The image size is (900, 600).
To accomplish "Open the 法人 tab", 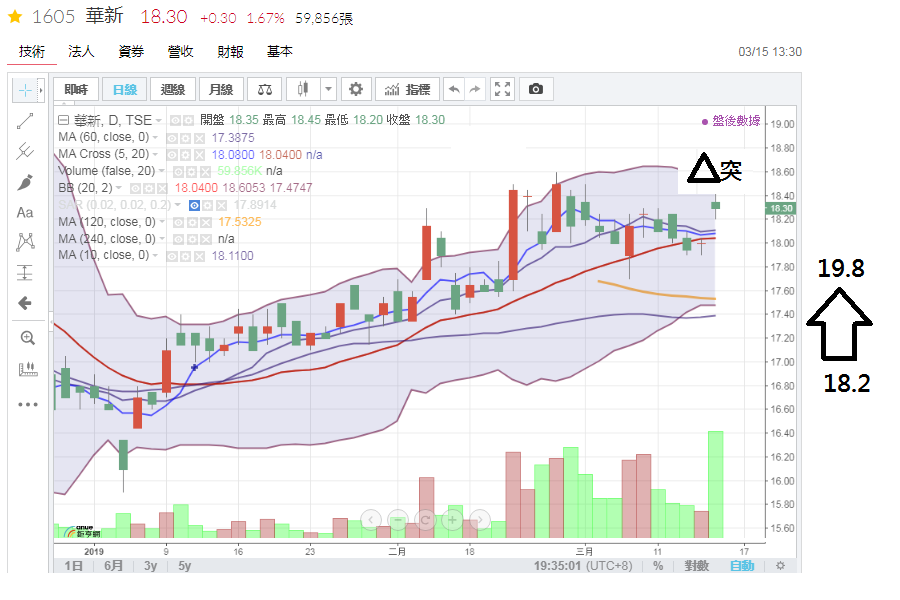I will point(81,52).
